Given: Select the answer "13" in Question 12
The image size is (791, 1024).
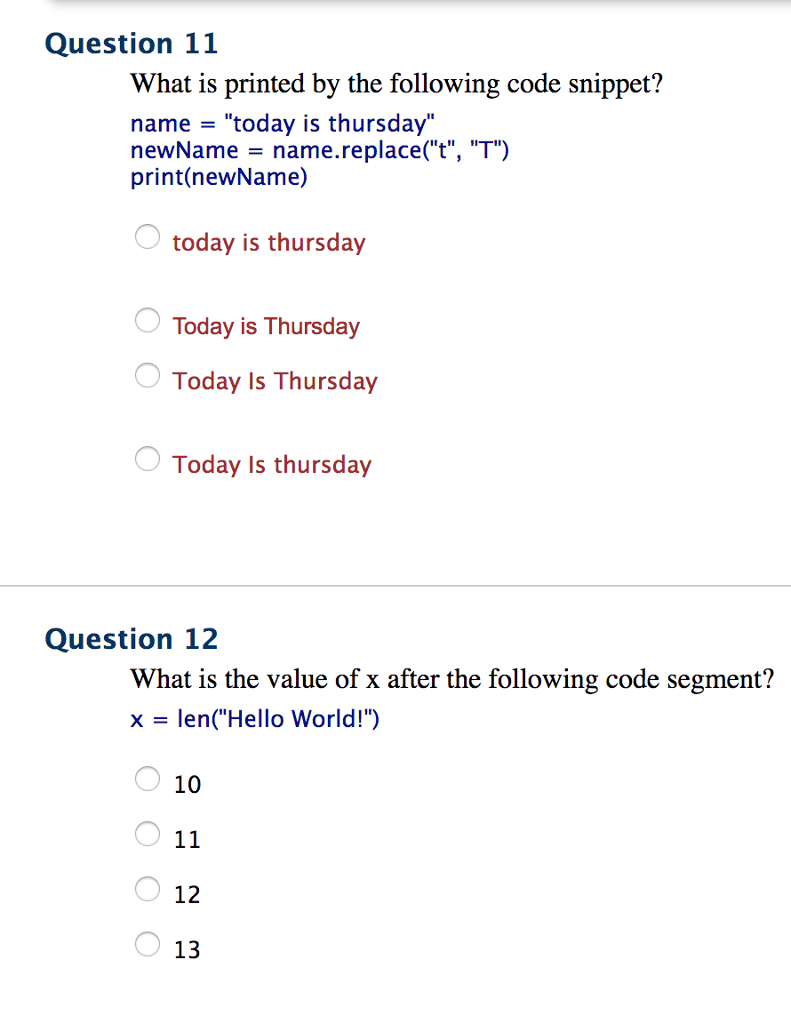Looking at the screenshot, I should coord(147,943).
